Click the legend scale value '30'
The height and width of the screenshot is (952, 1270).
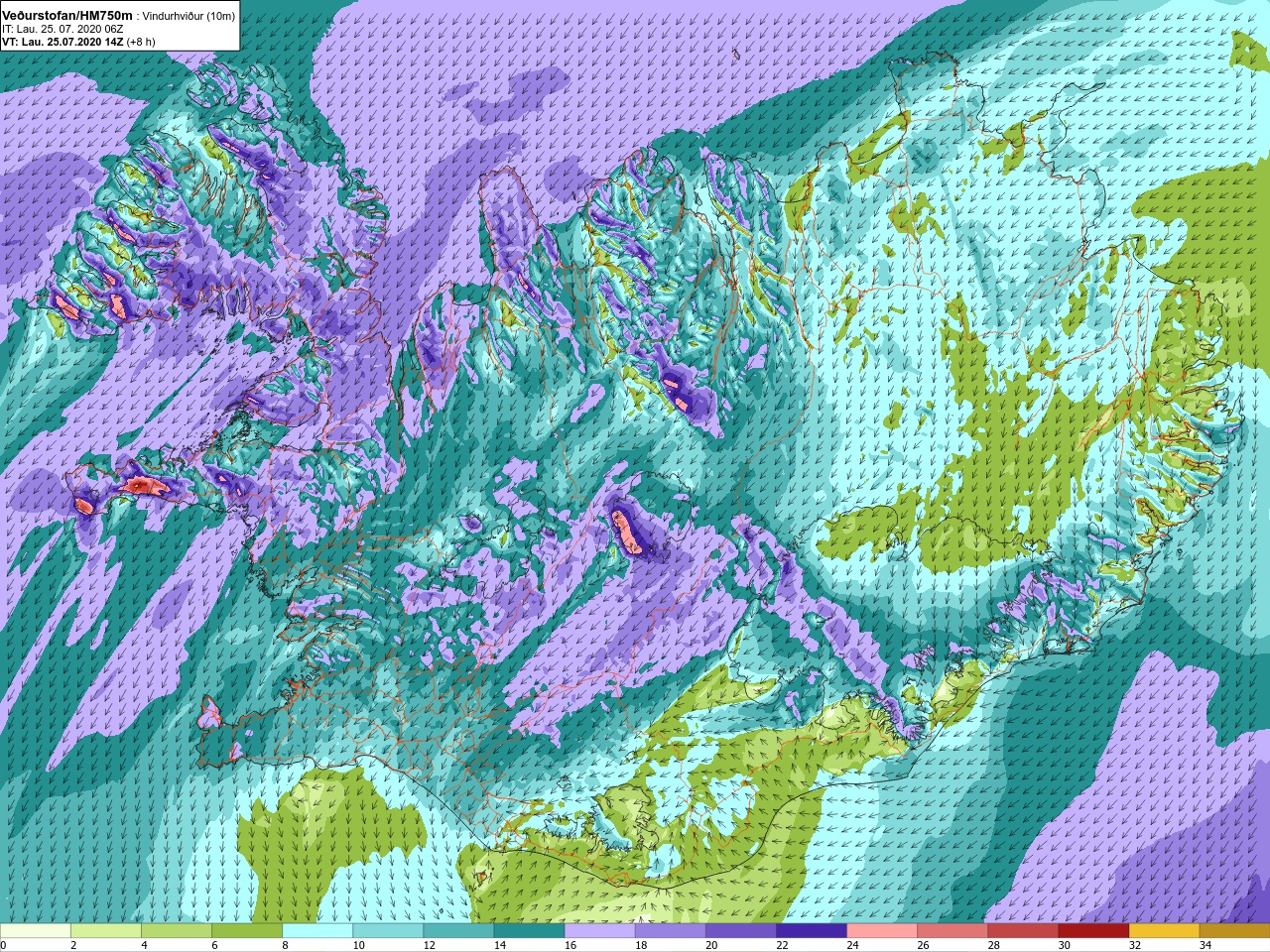coord(1064,945)
